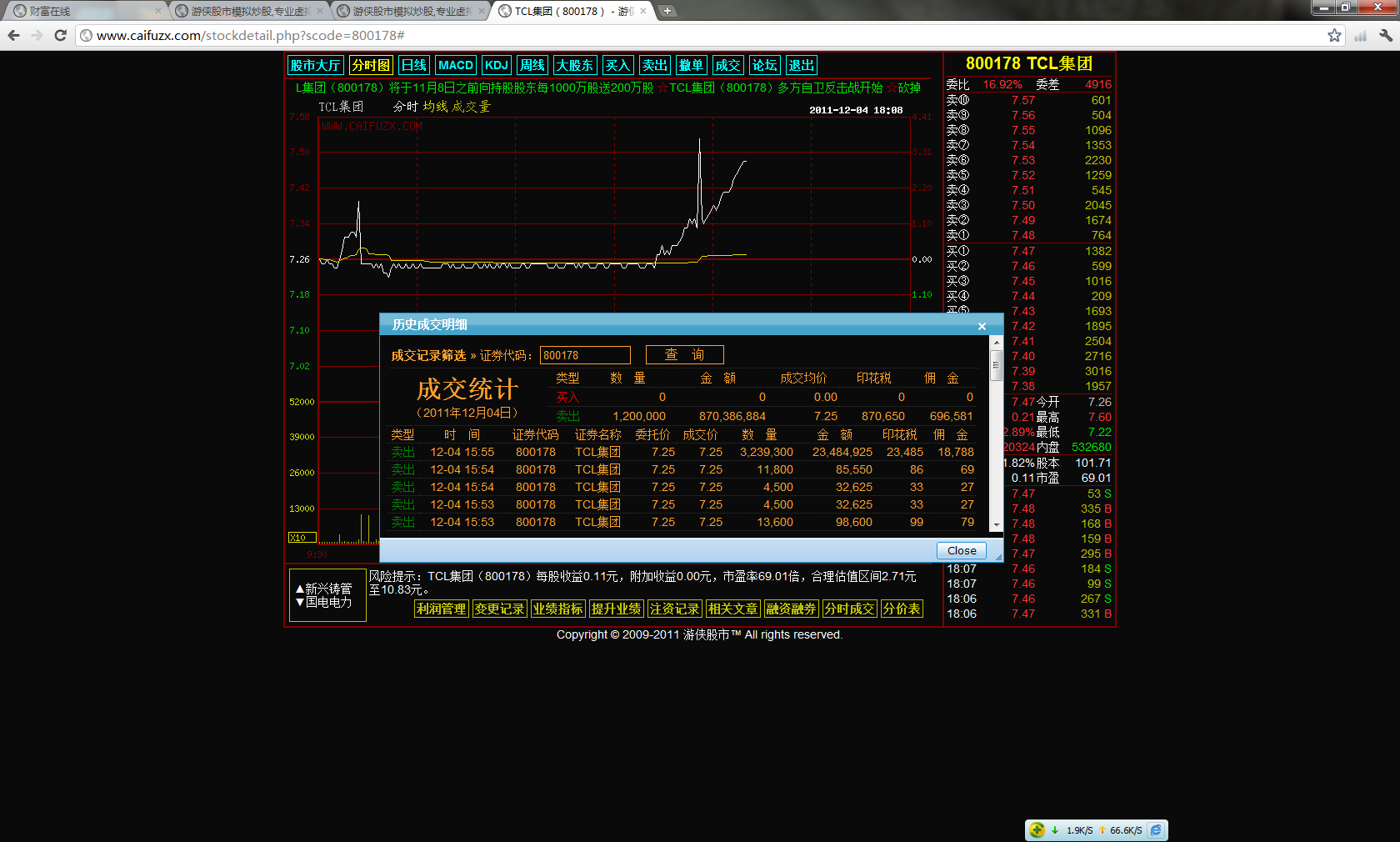The width and height of the screenshot is (1400, 842).
Task: Switch to the 日线 chart tab
Action: [413, 65]
